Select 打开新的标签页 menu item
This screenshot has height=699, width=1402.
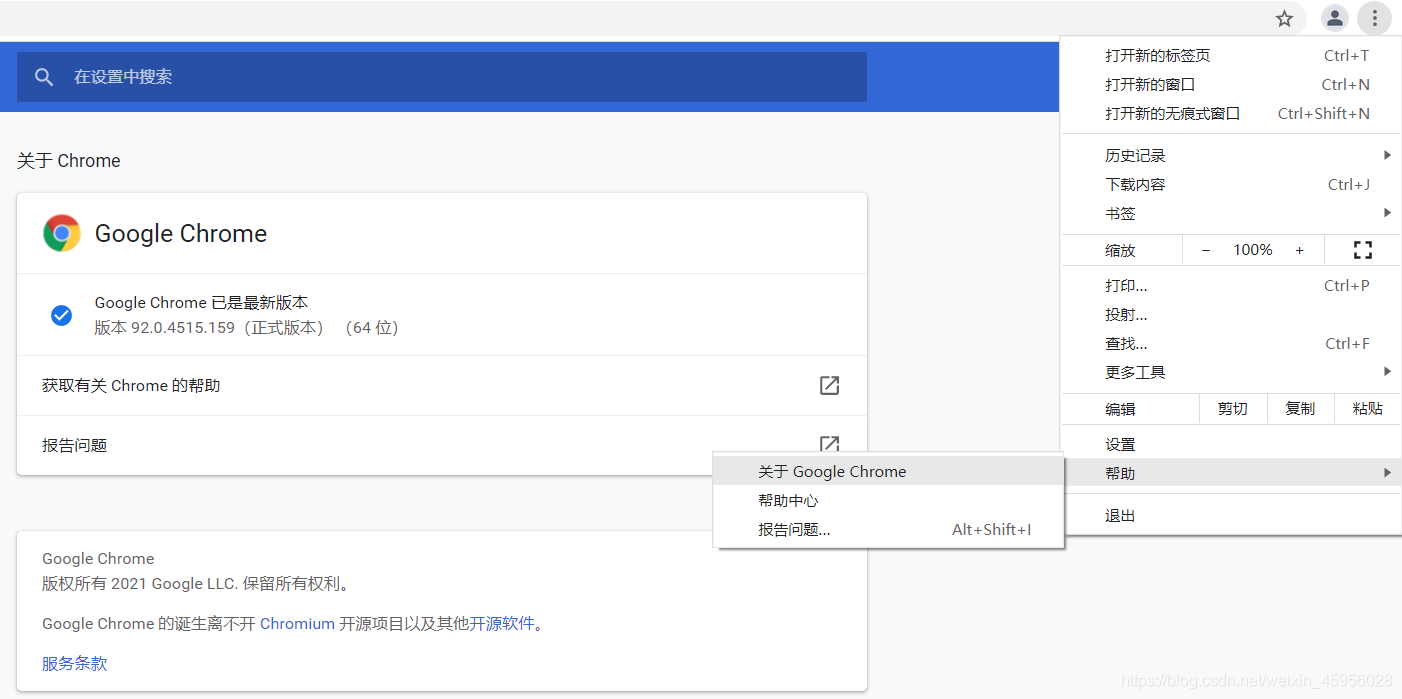[1231, 56]
